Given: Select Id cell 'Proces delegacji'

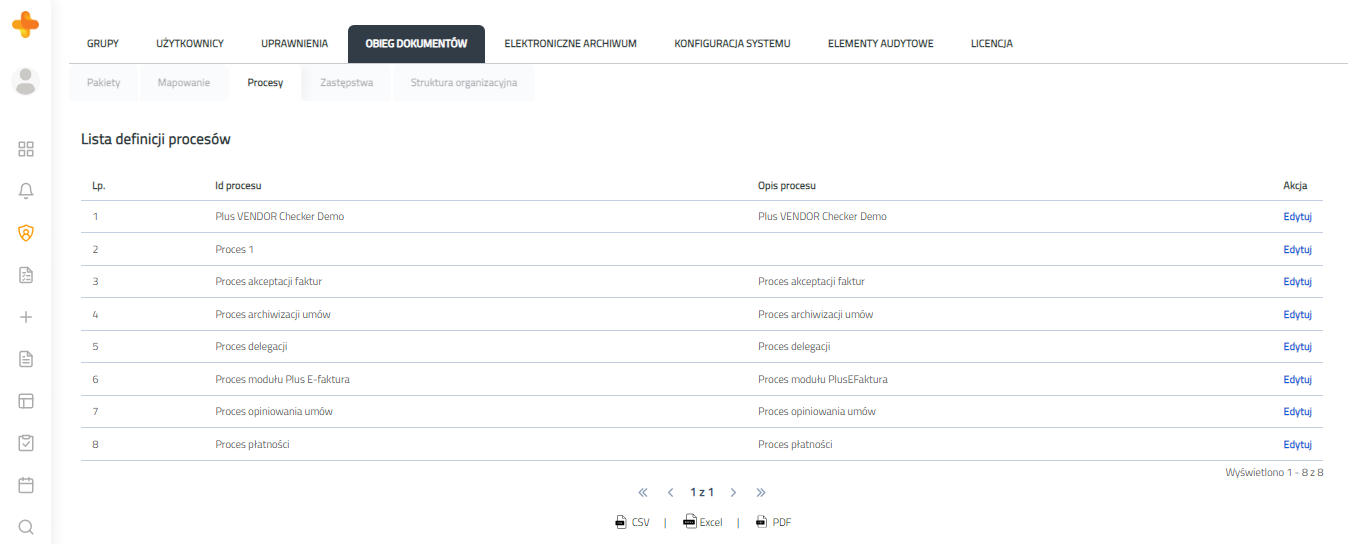Looking at the screenshot, I should pos(251,347).
